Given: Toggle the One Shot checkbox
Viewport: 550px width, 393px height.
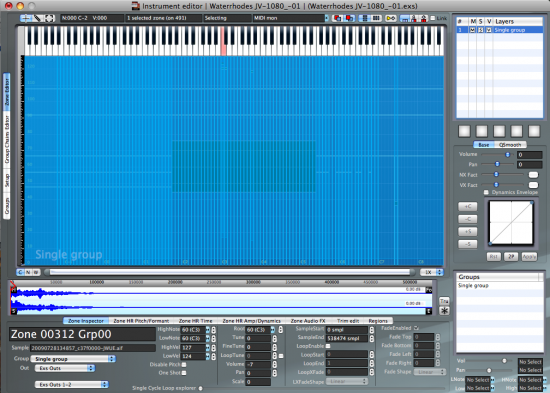Looking at the screenshot, I should click(x=184, y=373).
